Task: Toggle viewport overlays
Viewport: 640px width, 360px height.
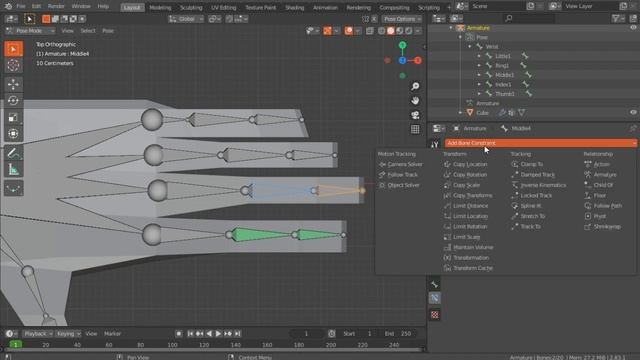Action: tap(349, 31)
